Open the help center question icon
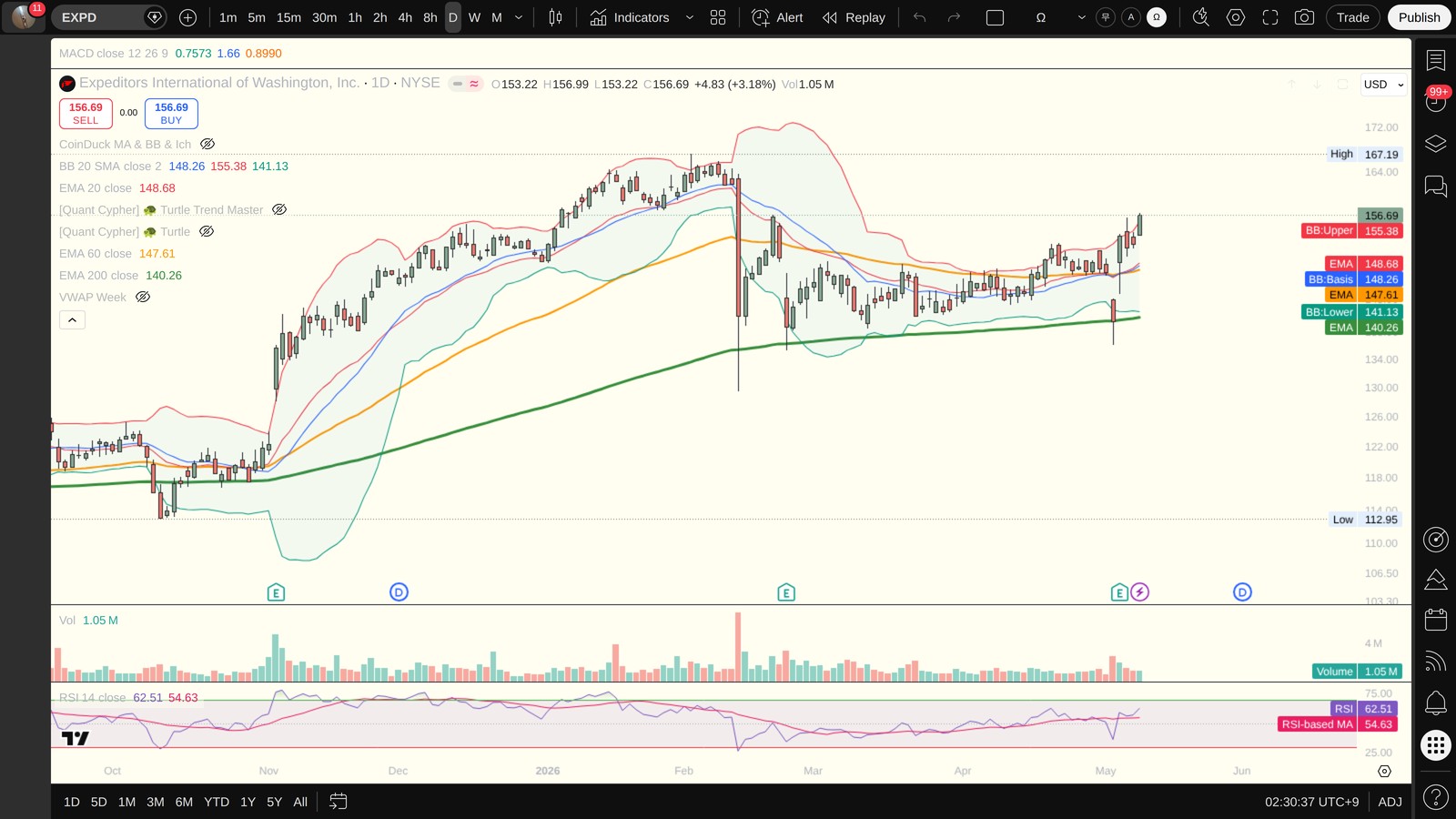The height and width of the screenshot is (819, 1456). click(1435, 797)
